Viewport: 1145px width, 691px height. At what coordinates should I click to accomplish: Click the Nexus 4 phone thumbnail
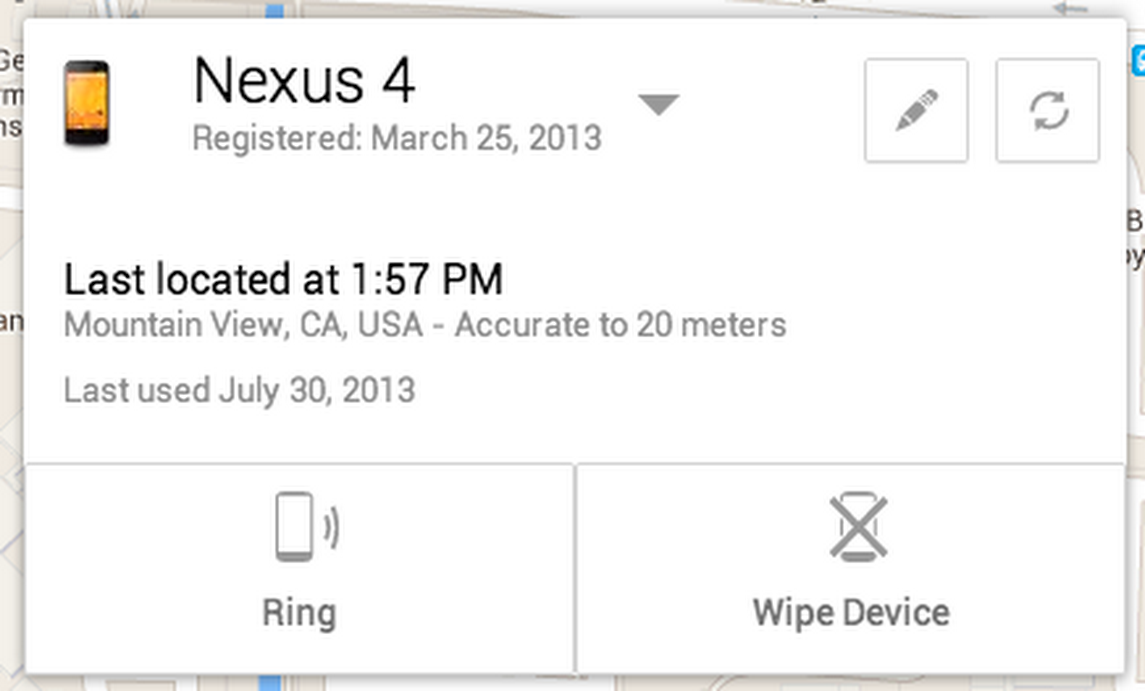click(x=87, y=103)
